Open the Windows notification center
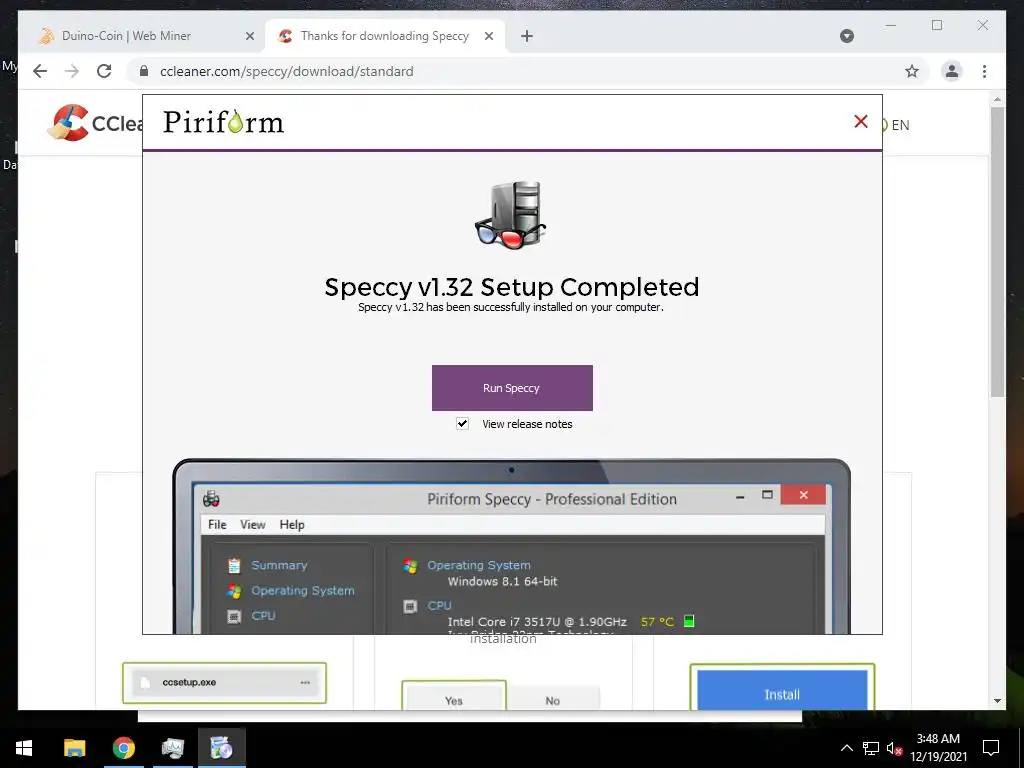Viewport: 1024px width, 768px height. click(x=991, y=748)
